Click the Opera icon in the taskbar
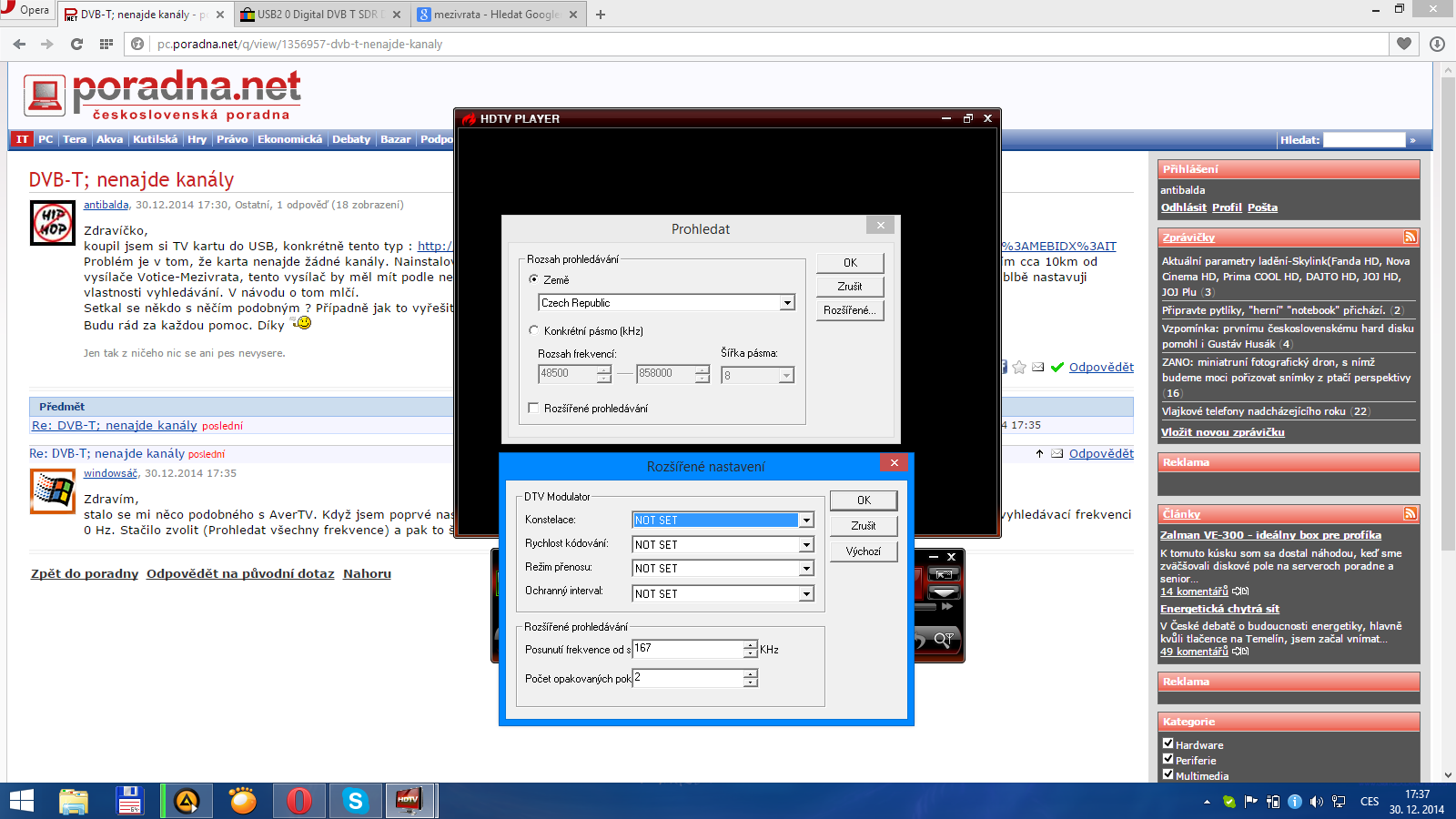1456x819 pixels. [x=298, y=801]
